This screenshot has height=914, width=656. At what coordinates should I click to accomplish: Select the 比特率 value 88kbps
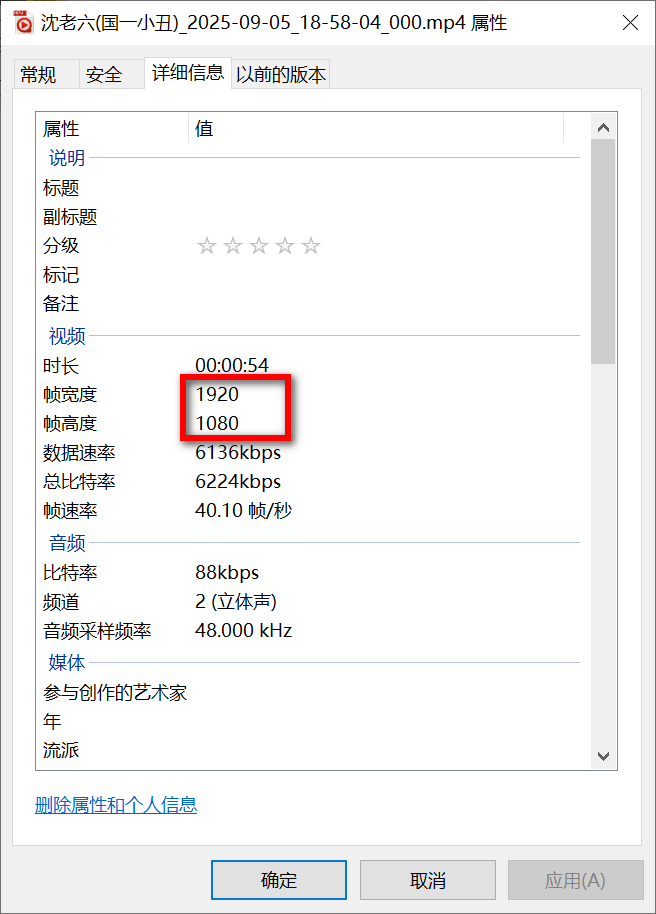pos(227,573)
